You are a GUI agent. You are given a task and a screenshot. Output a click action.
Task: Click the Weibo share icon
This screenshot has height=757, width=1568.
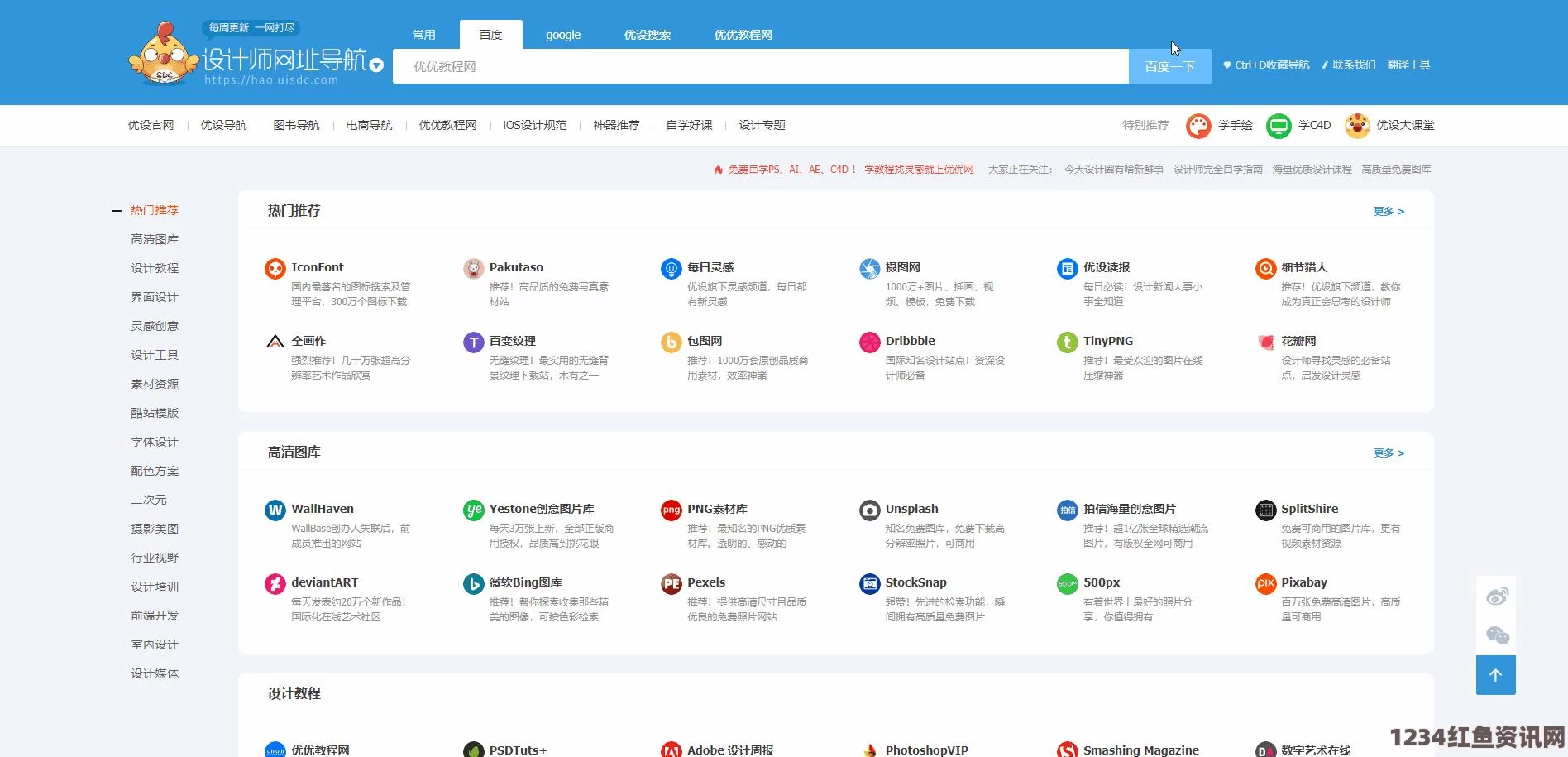(x=1497, y=596)
